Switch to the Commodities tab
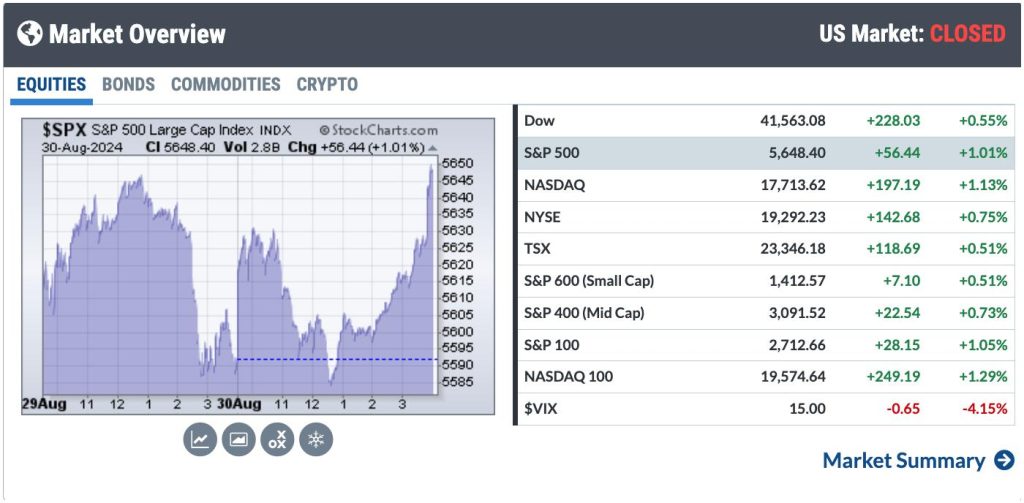The height and width of the screenshot is (503, 1024). coord(225,85)
